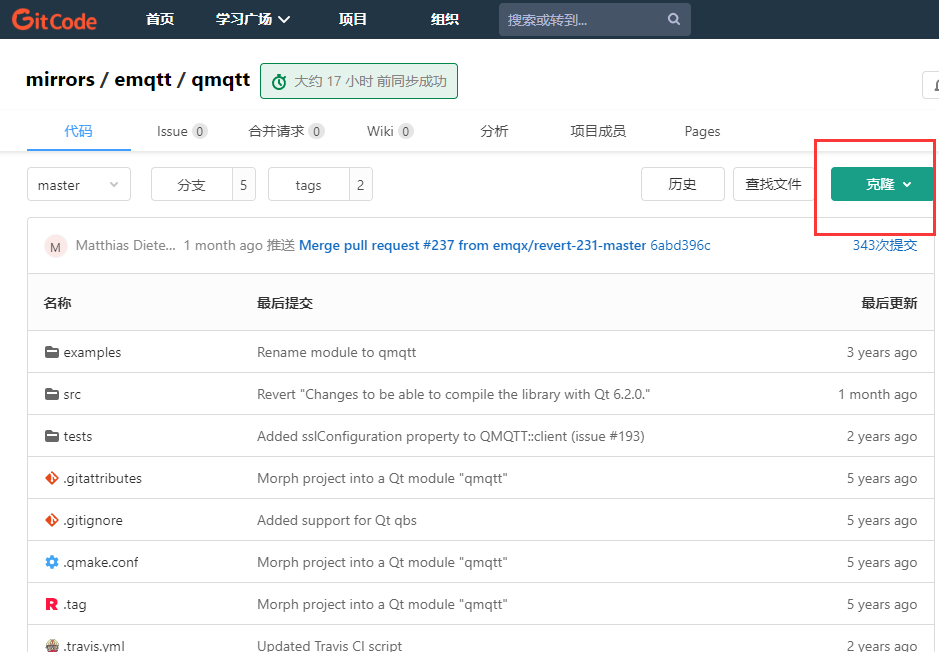Click the 历史 history button
The width and height of the screenshot is (939, 652).
pos(682,184)
